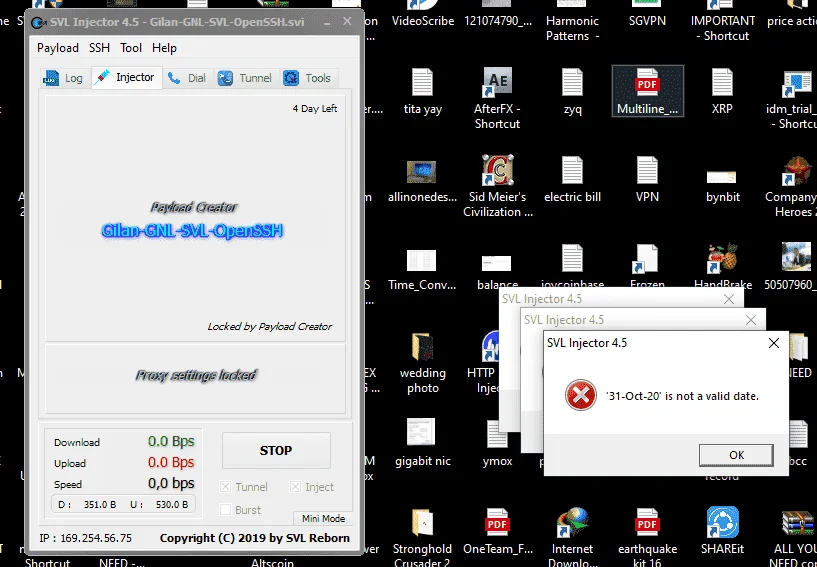The image size is (817, 567).
Task: Click OK in the invalid date dialog
Action: 736,455
